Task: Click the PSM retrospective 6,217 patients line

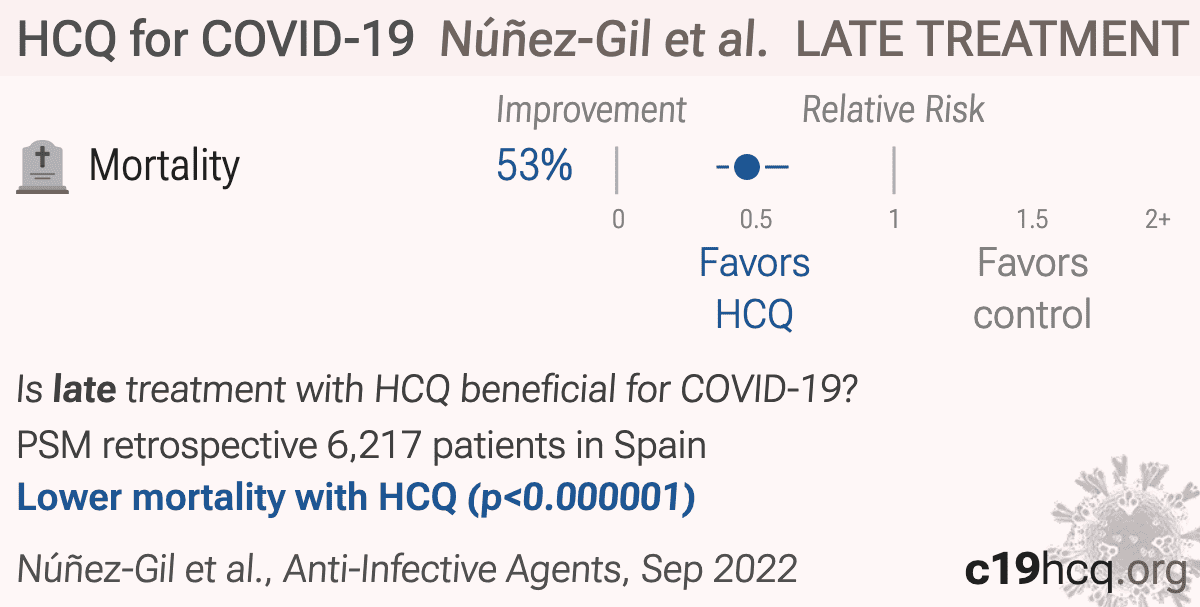Action: point(361,444)
